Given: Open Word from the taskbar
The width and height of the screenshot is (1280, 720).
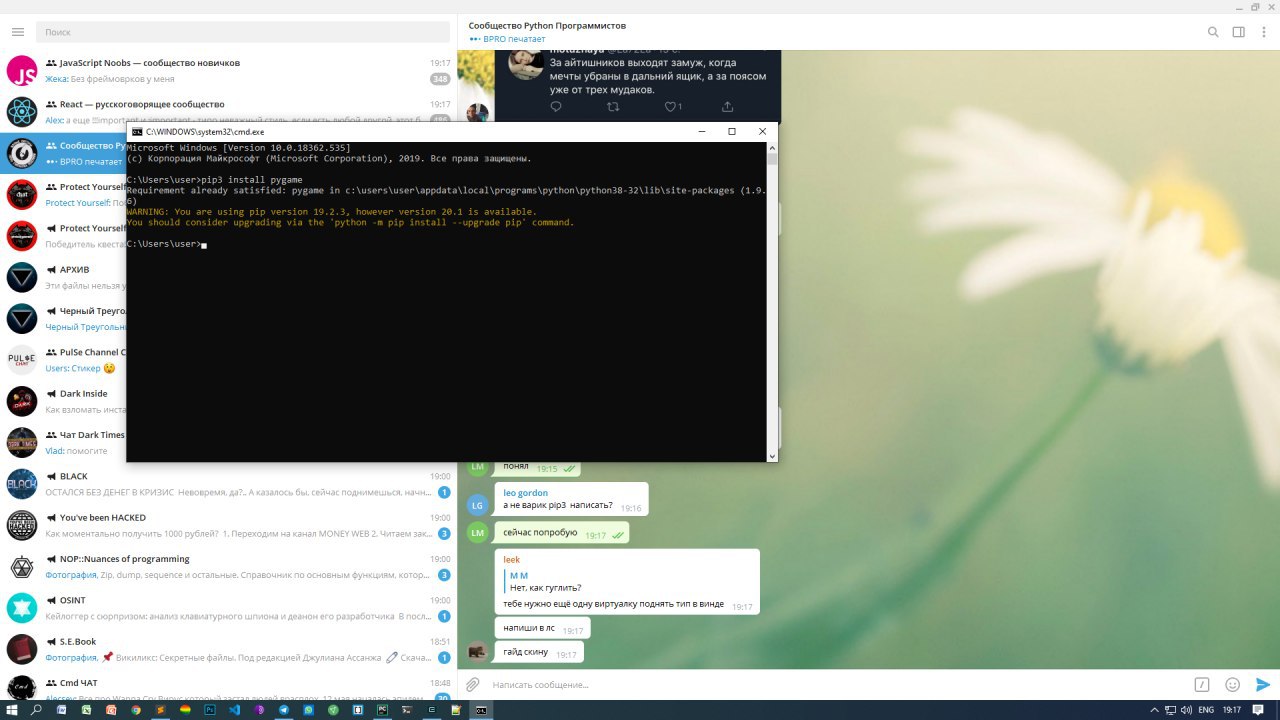Looking at the screenshot, I should point(61,710).
